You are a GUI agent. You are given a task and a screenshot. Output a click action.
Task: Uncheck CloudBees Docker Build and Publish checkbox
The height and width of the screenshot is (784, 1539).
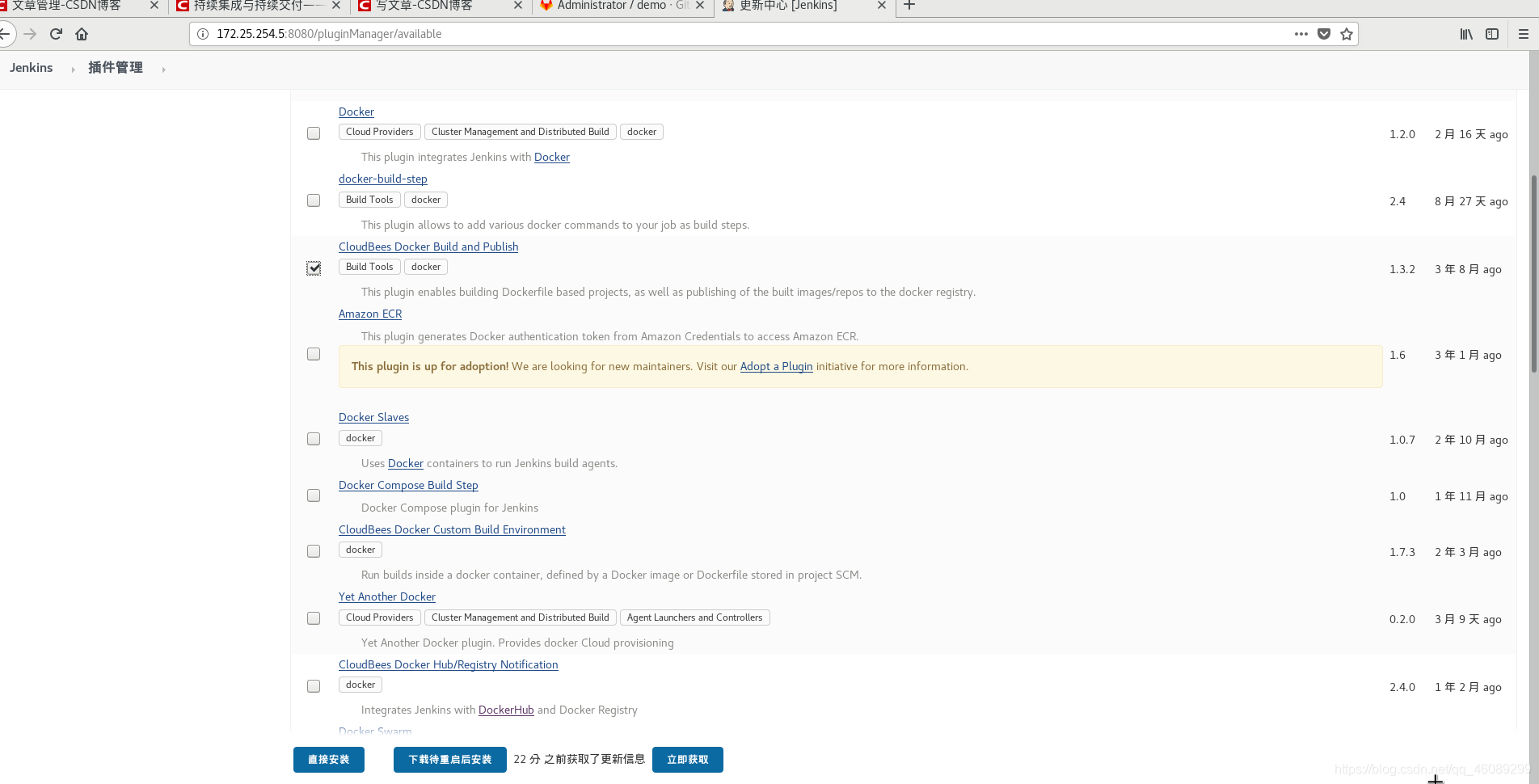coord(314,268)
